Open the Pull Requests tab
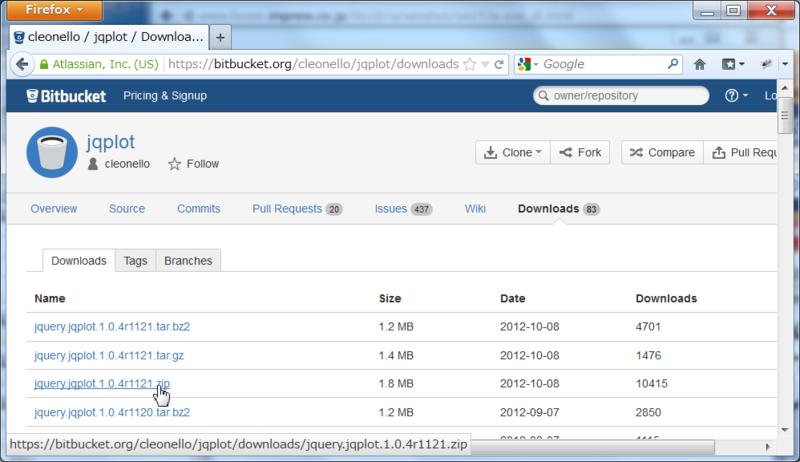Image resolution: width=800 pixels, height=462 pixels. (x=297, y=209)
